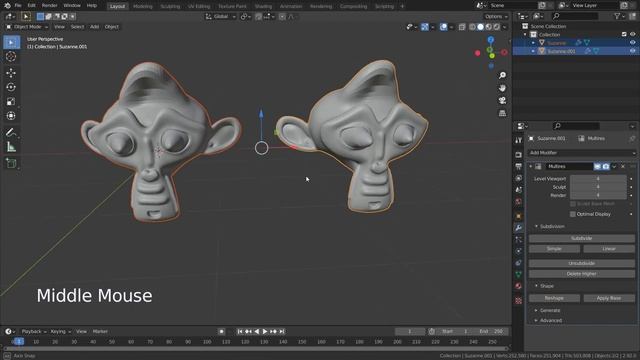Select the Rotate tool

[11, 87]
